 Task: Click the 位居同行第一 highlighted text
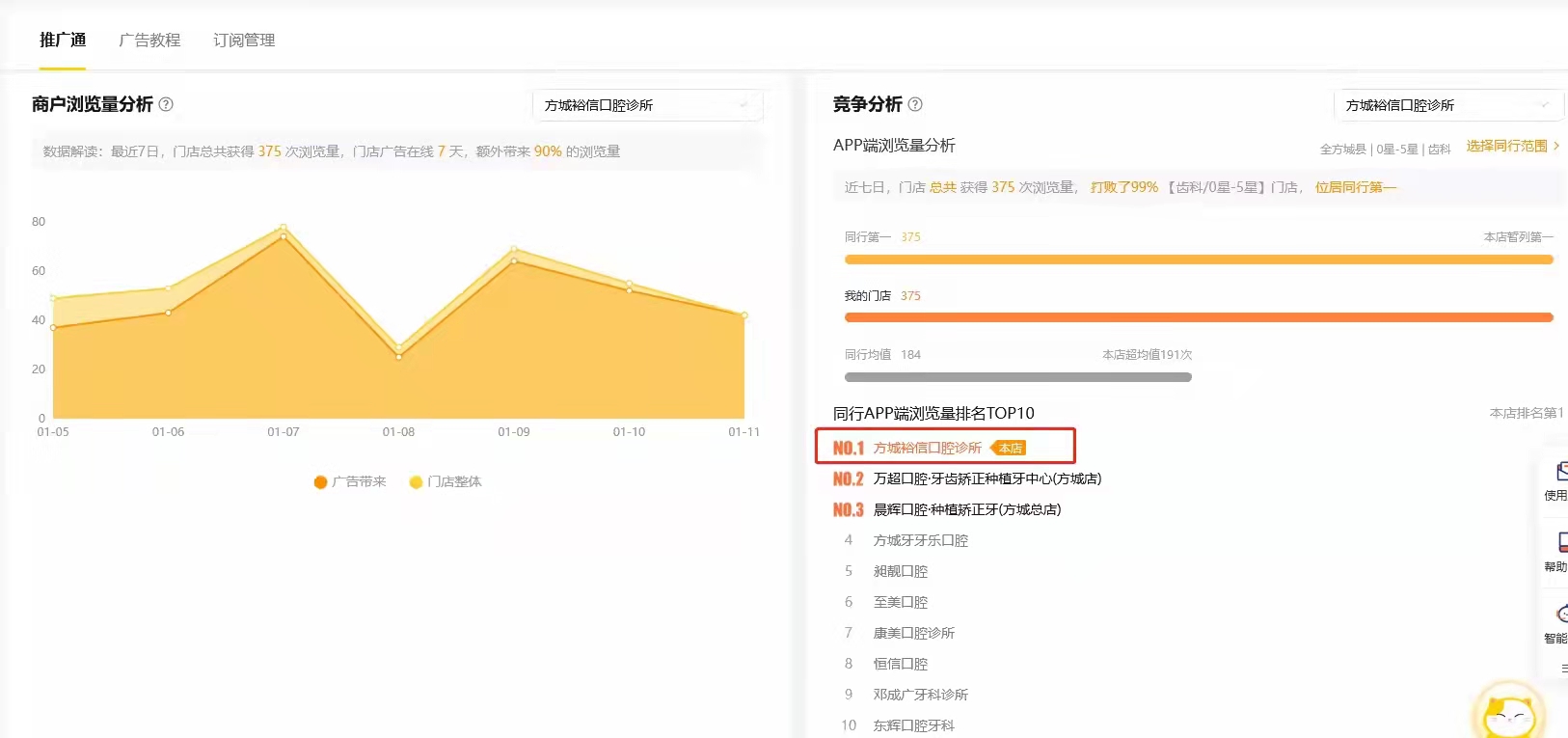(x=1356, y=187)
